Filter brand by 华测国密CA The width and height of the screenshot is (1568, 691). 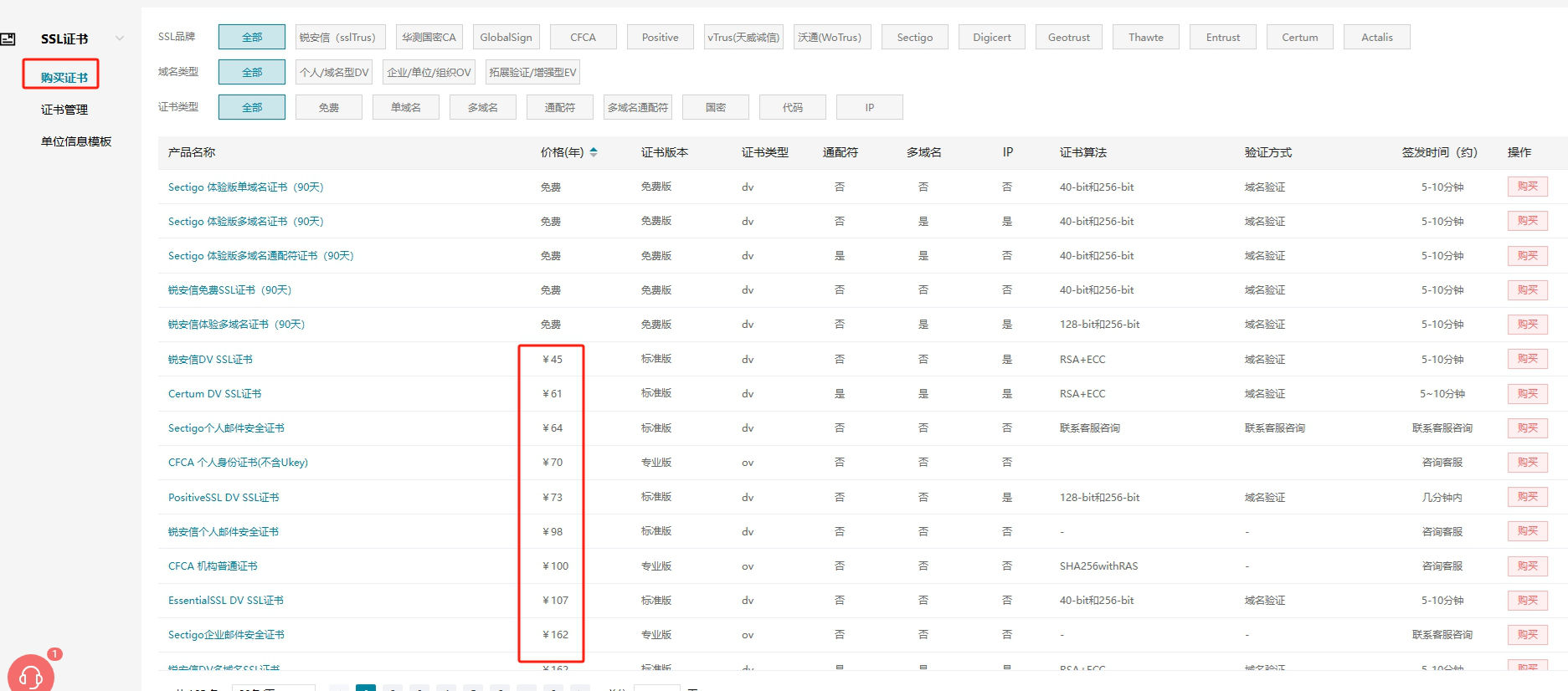429,38
